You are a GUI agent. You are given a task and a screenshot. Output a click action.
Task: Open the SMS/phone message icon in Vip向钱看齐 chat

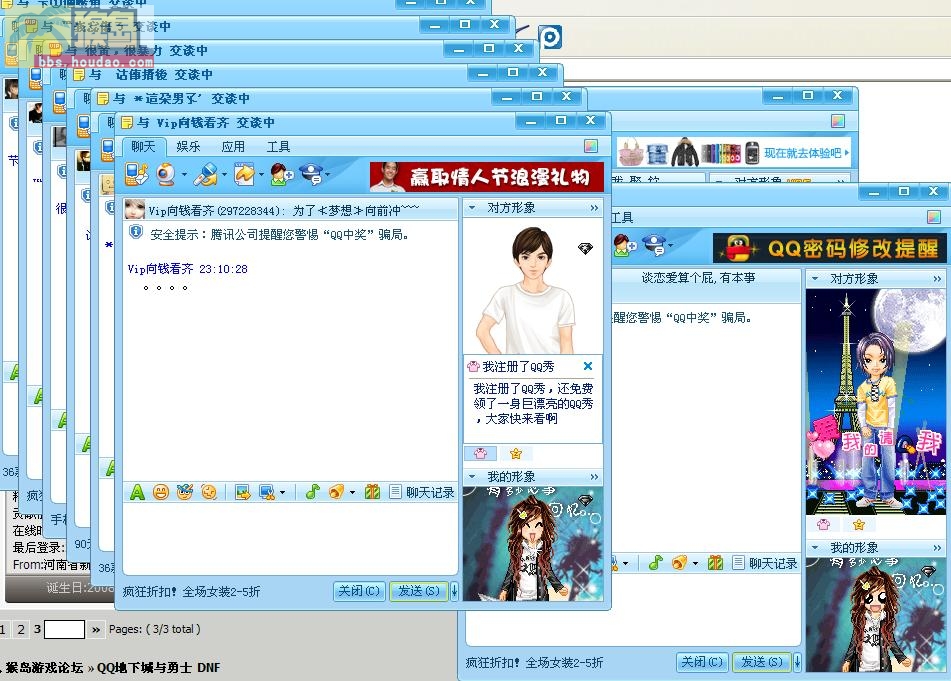[136, 174]
